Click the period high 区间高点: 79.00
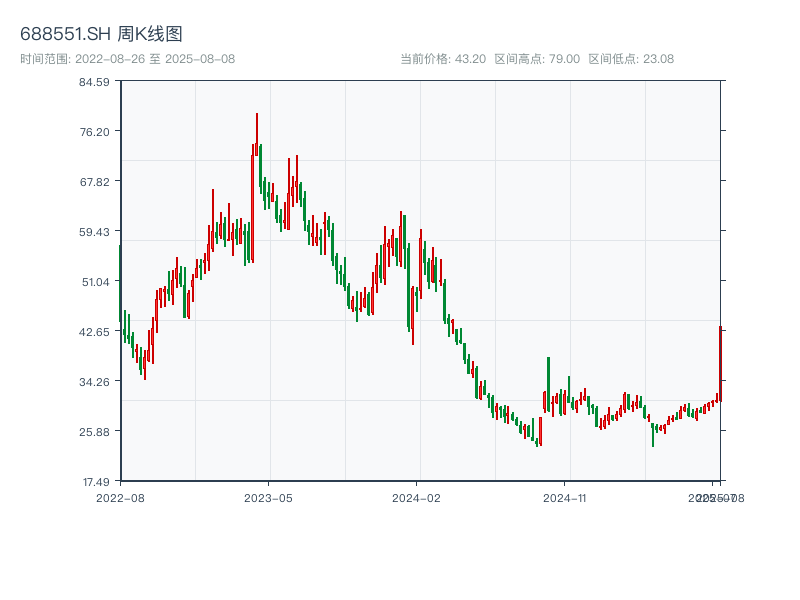Screen dimensions: 800x600 pyautogui.click(x=537, y=59)
